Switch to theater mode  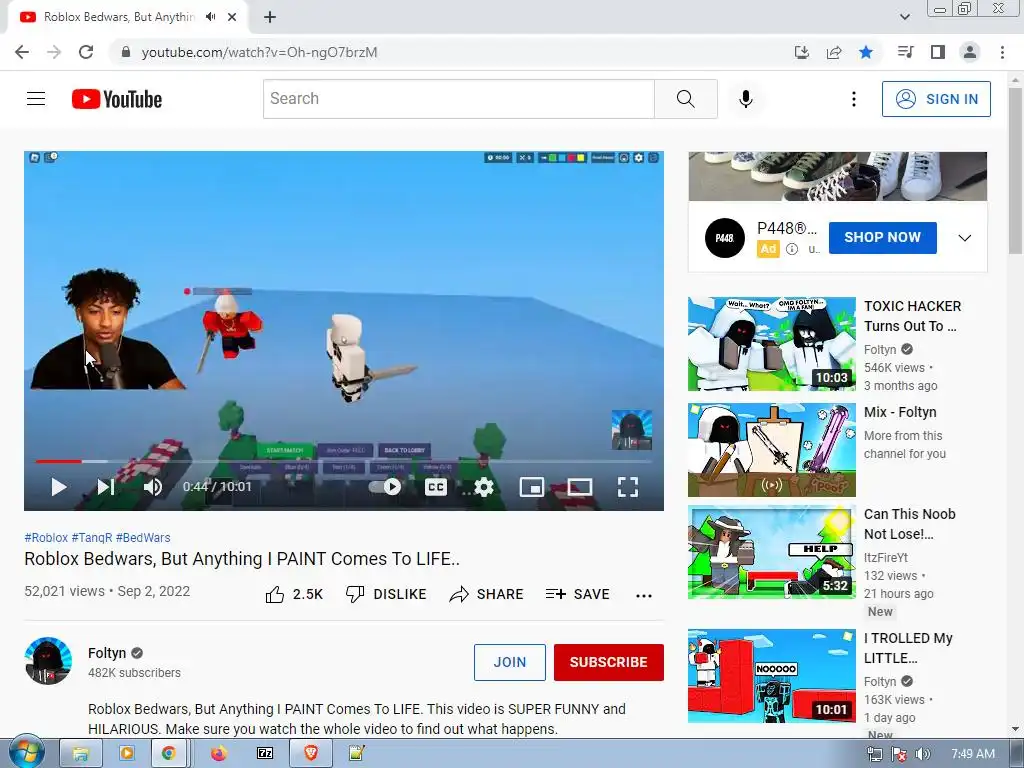tap(580, 487)
